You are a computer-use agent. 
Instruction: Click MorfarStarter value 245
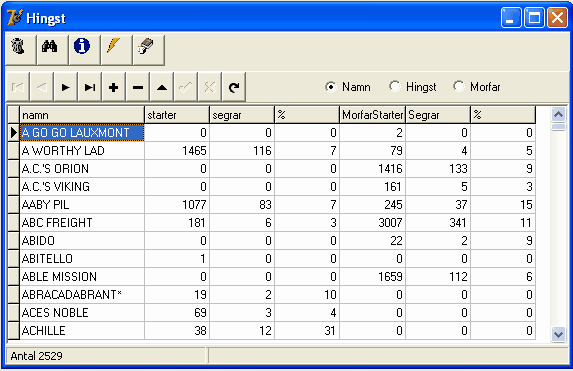pyautogui.click(x=393, y=205)
